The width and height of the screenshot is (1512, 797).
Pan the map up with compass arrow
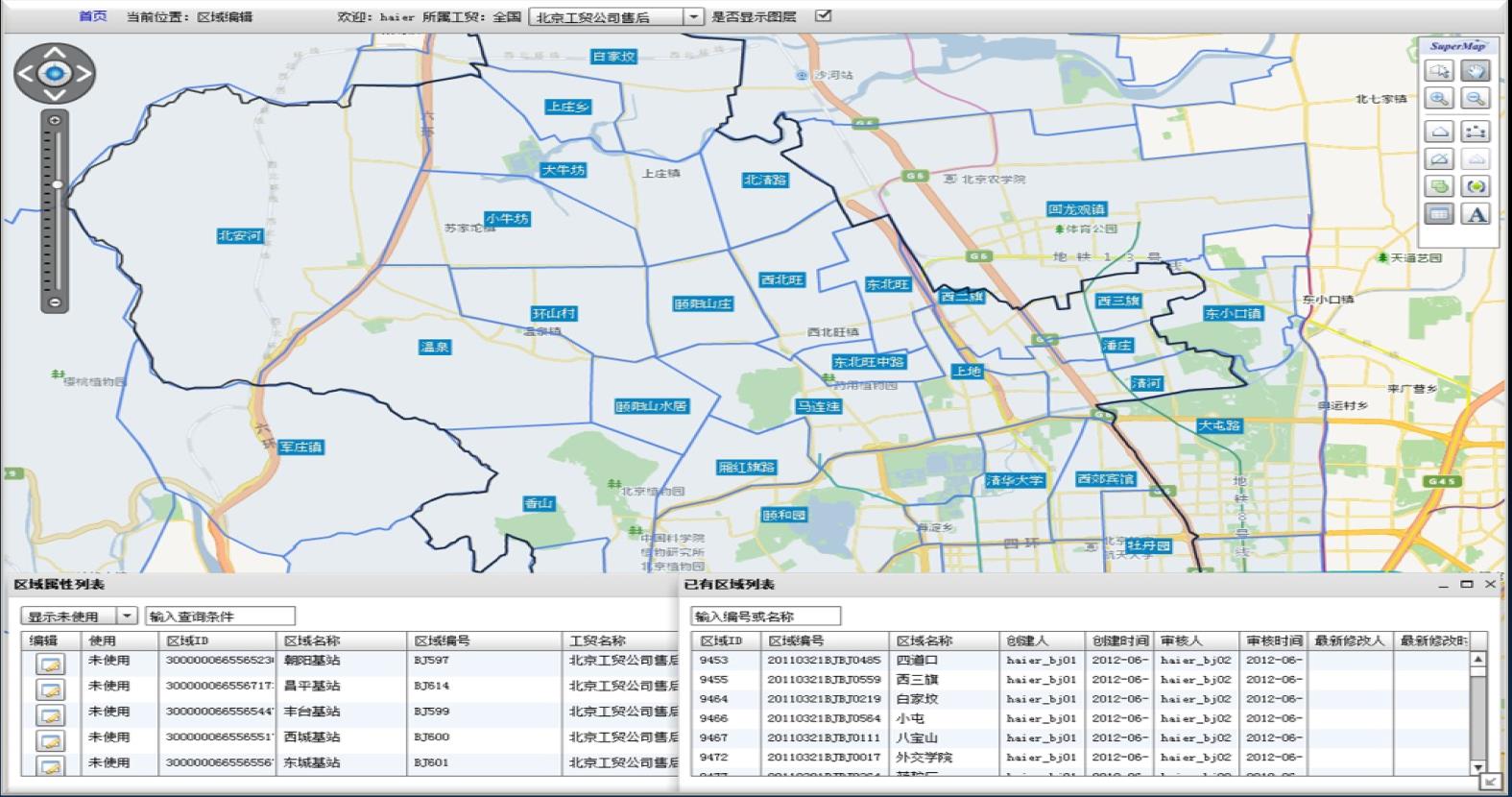point(55,52)
